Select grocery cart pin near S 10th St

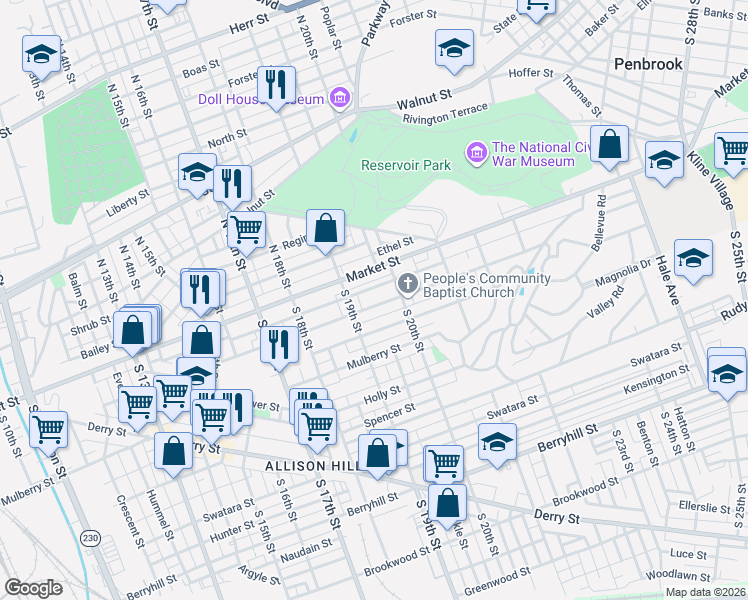[48, 434]
